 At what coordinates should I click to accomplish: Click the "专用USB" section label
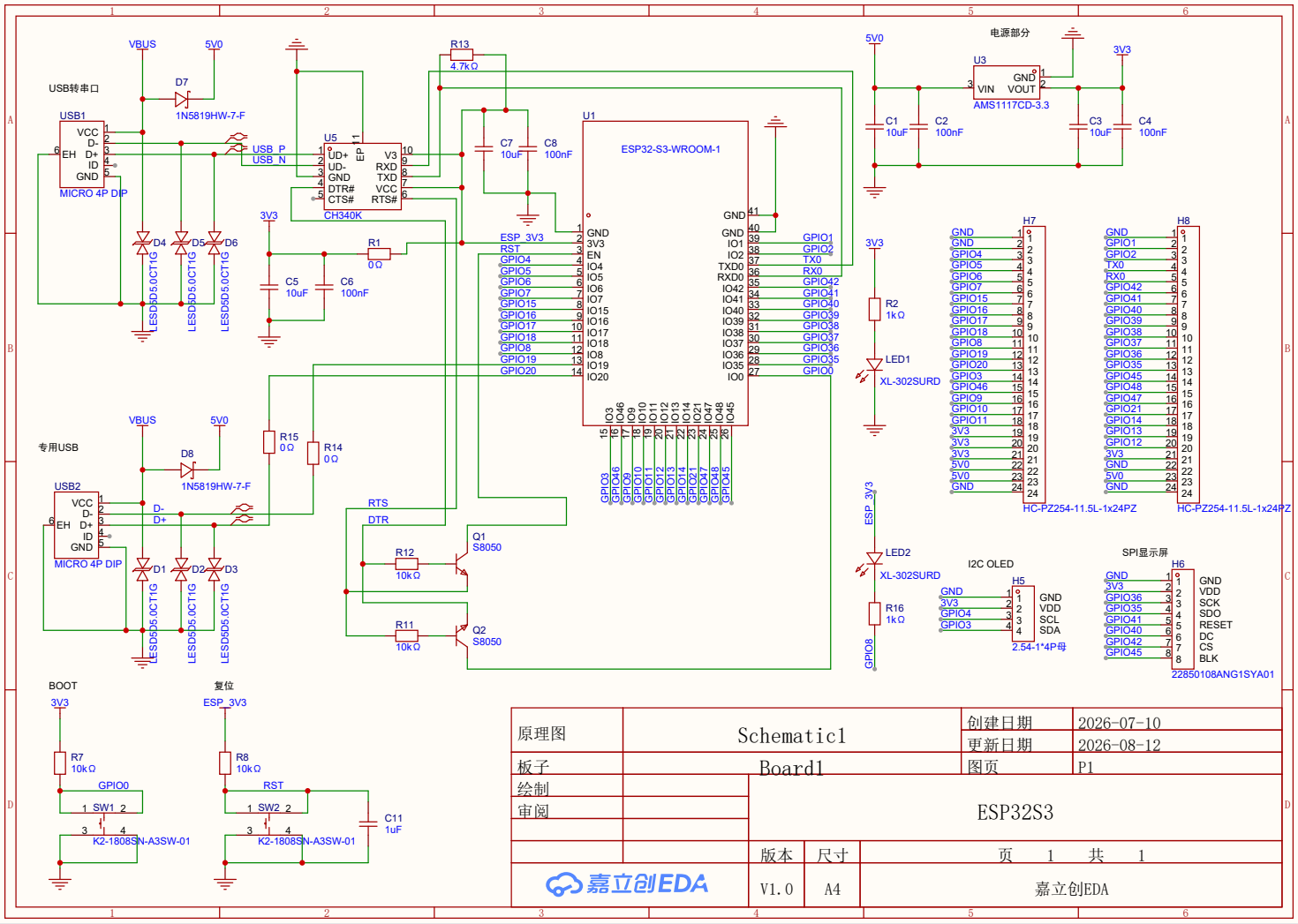tap(58, 447)
